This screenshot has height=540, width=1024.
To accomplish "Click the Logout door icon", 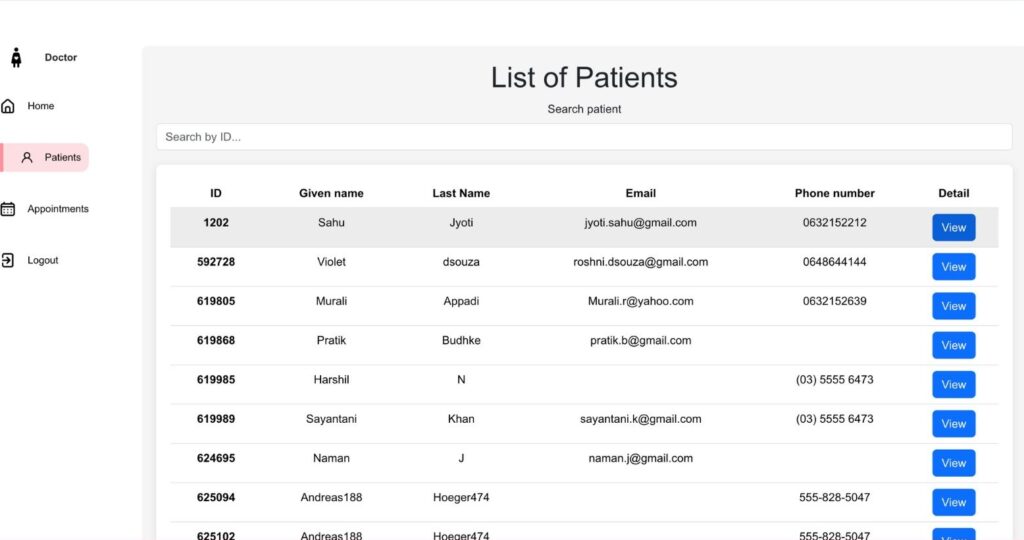I will [8, 260].
